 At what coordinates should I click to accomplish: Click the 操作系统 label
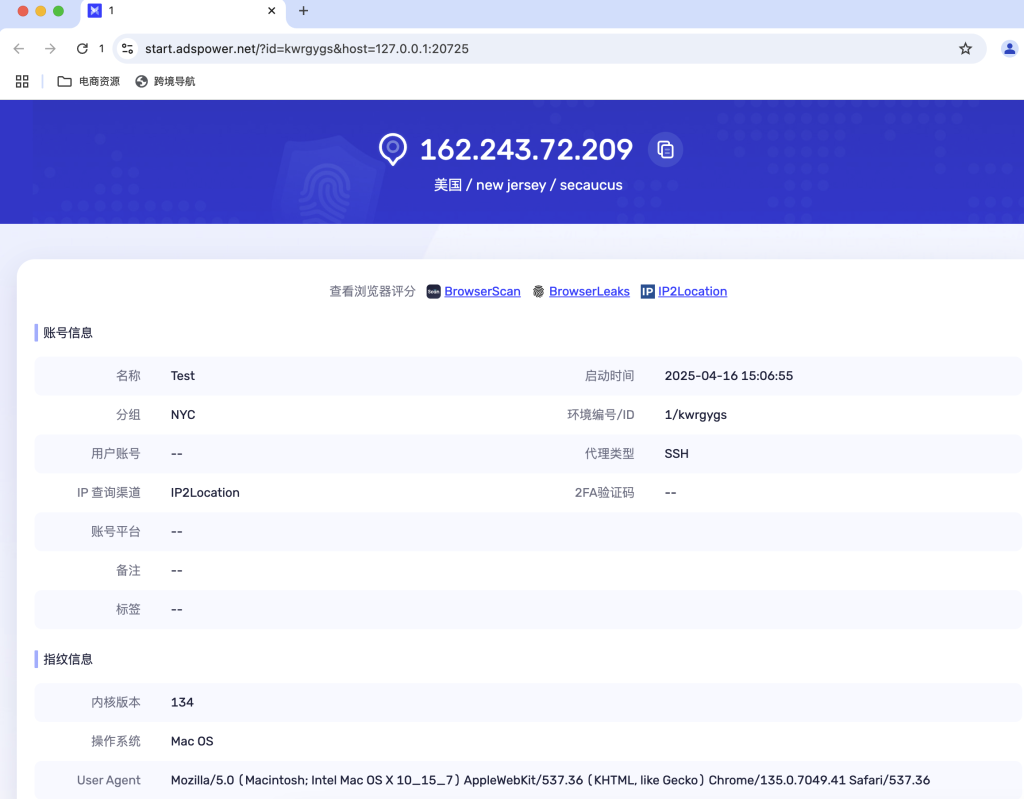point(116,741)
